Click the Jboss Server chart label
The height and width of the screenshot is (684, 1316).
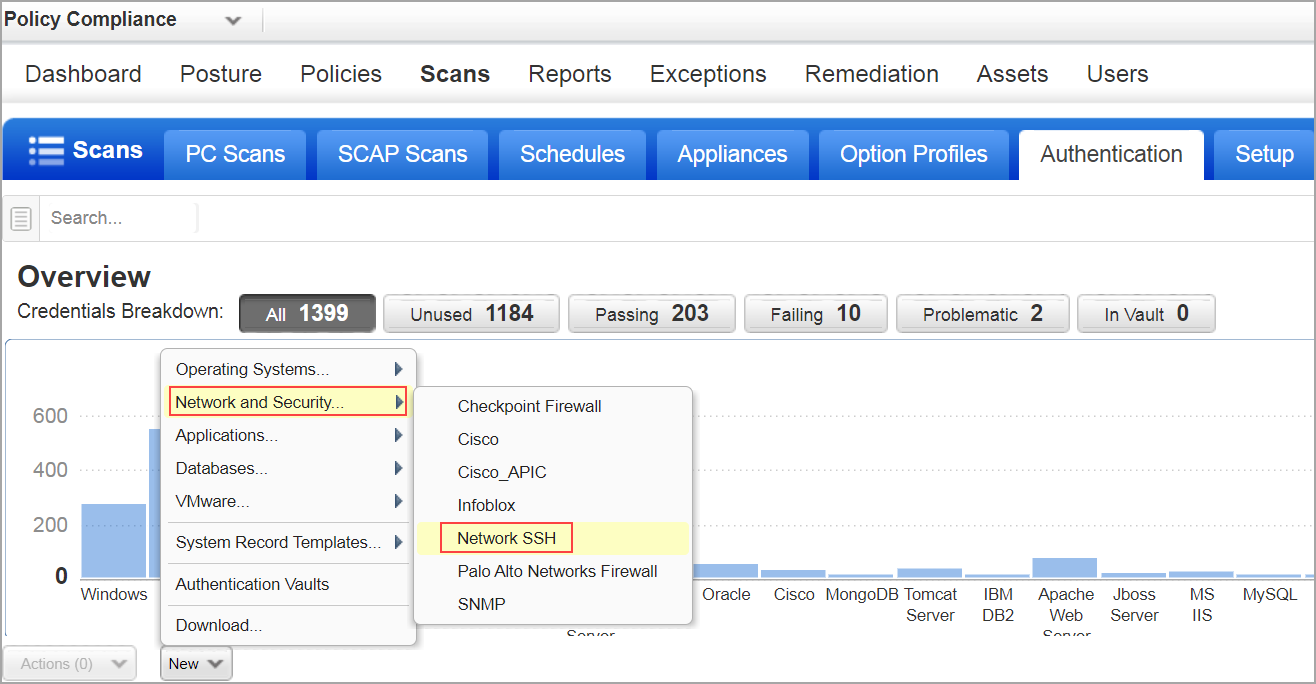[x=1134, y=604]
